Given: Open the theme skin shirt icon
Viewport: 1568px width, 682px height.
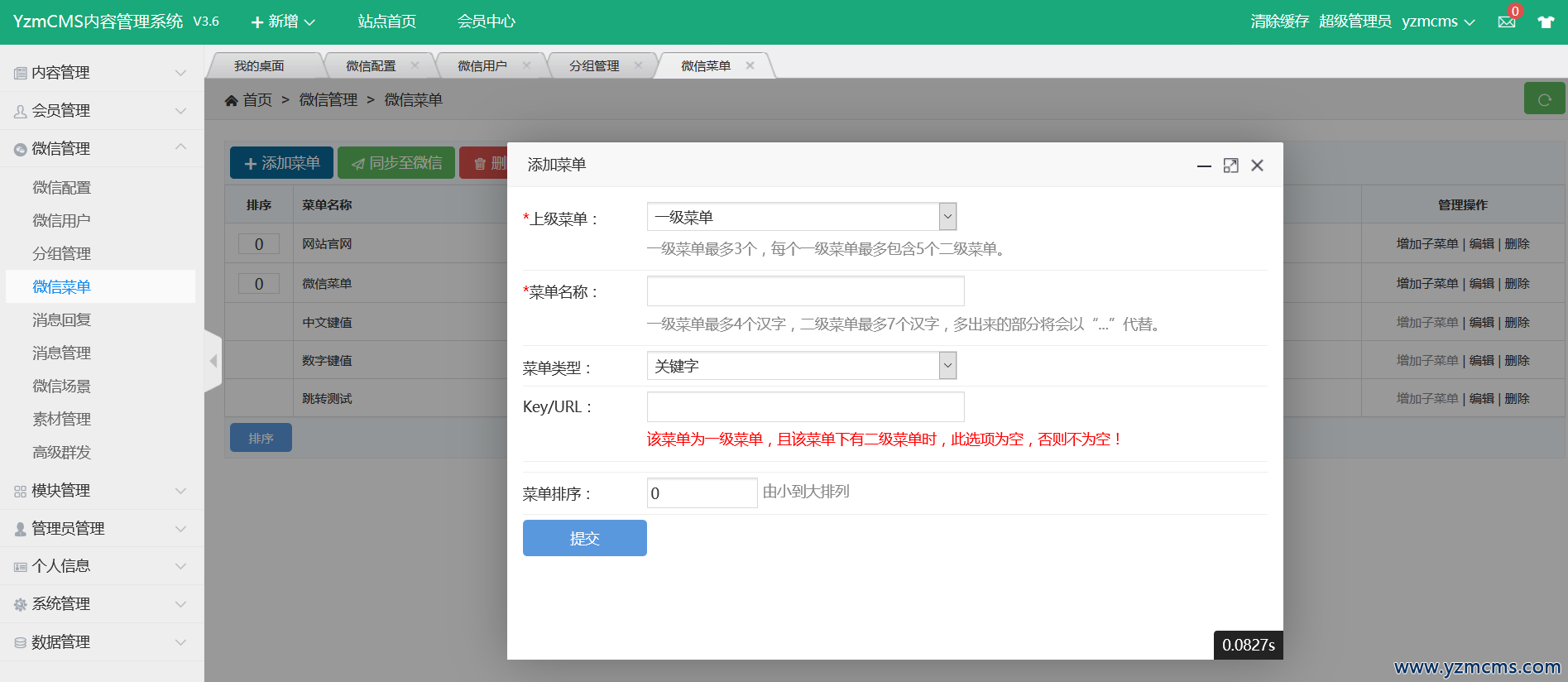Looking at the screenshot, I should click(1545, 22).
